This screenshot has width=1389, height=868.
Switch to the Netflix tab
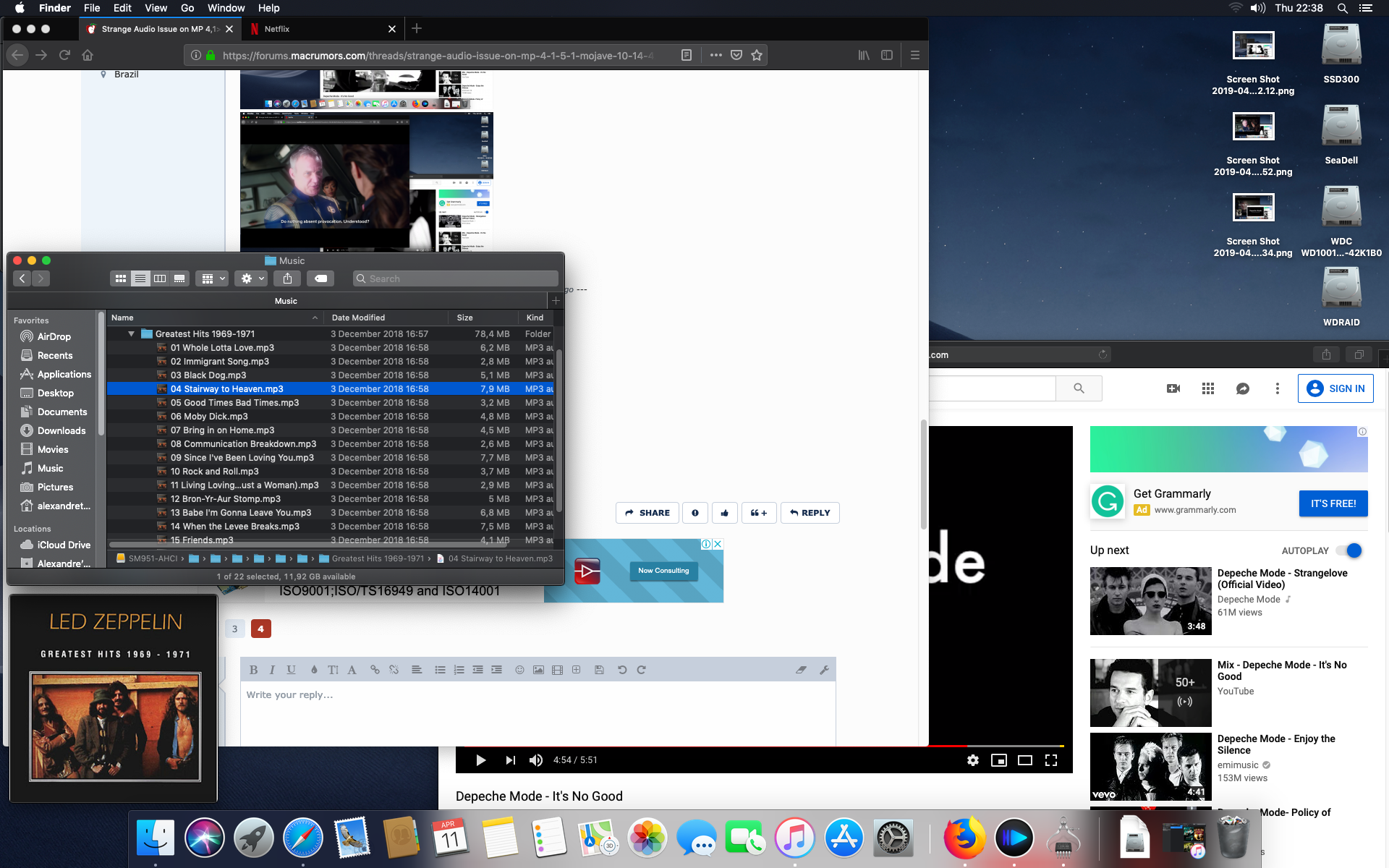(x=323, y=29)
